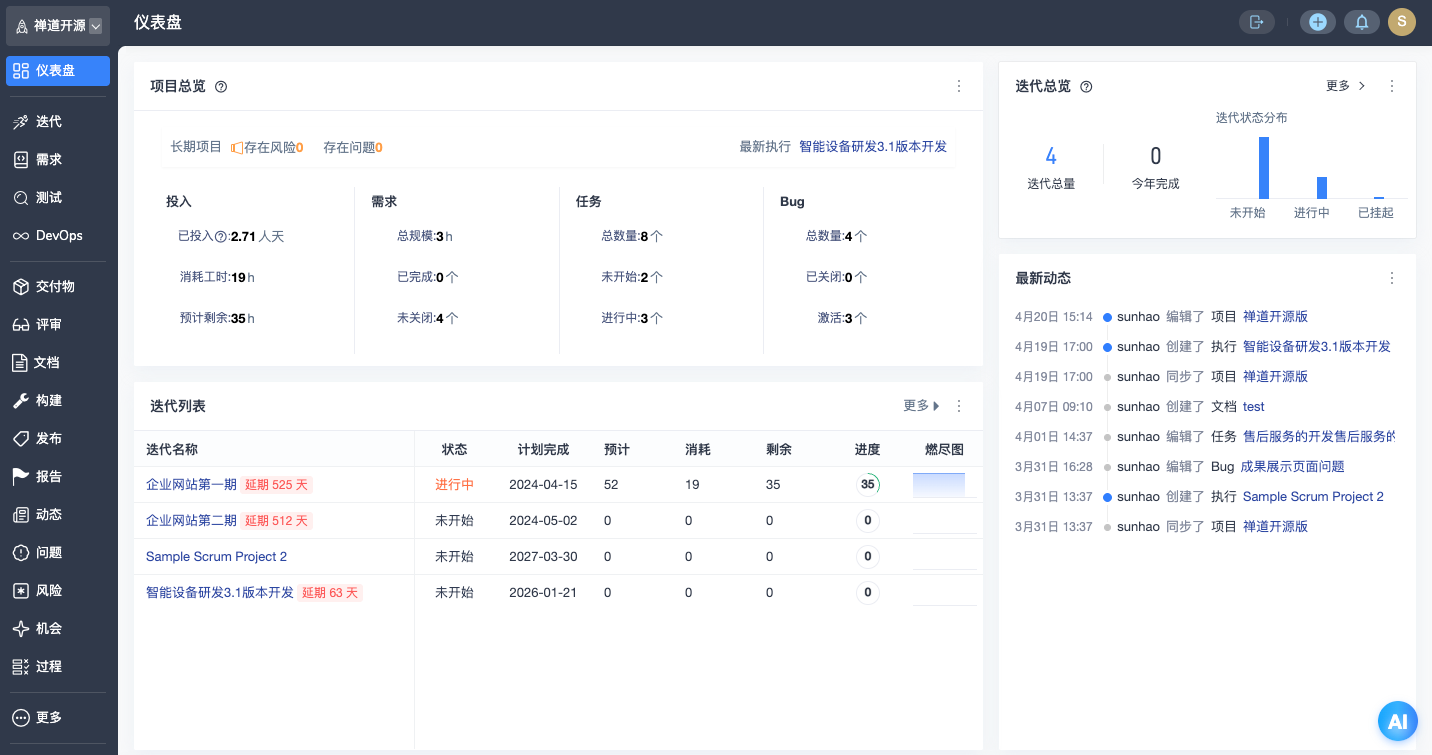Click the burndown chart for 企业网站第一期
Viewport: 1432px width, 755px height.
click(939, 485)
